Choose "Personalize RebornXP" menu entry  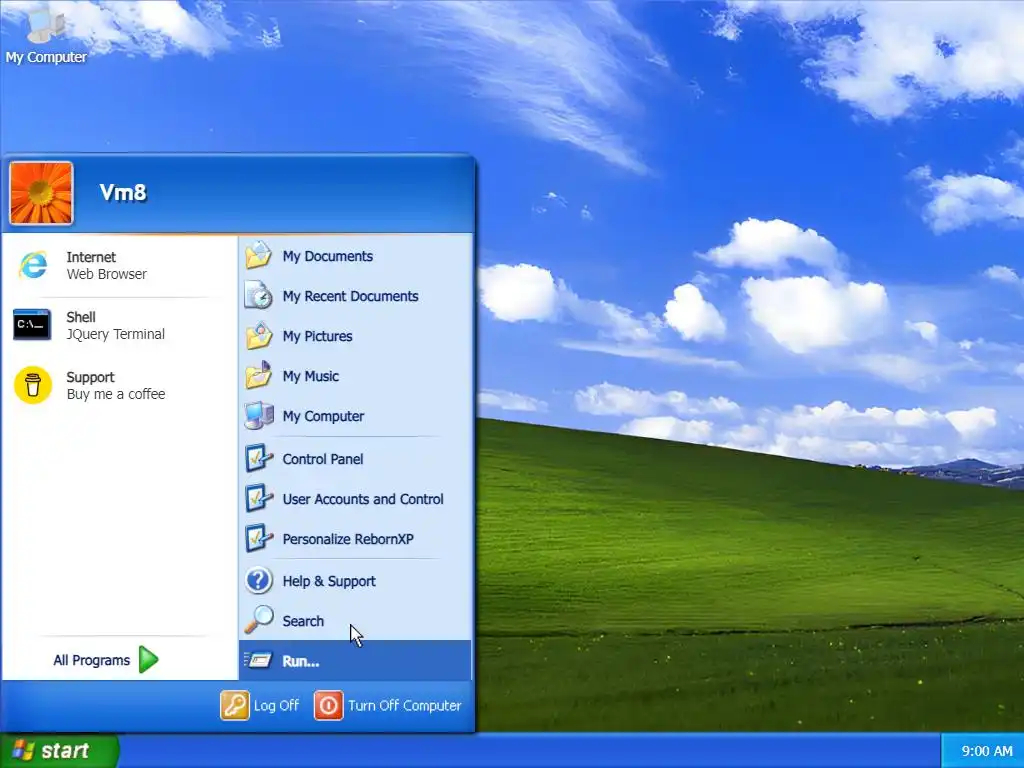click(356, 539)
